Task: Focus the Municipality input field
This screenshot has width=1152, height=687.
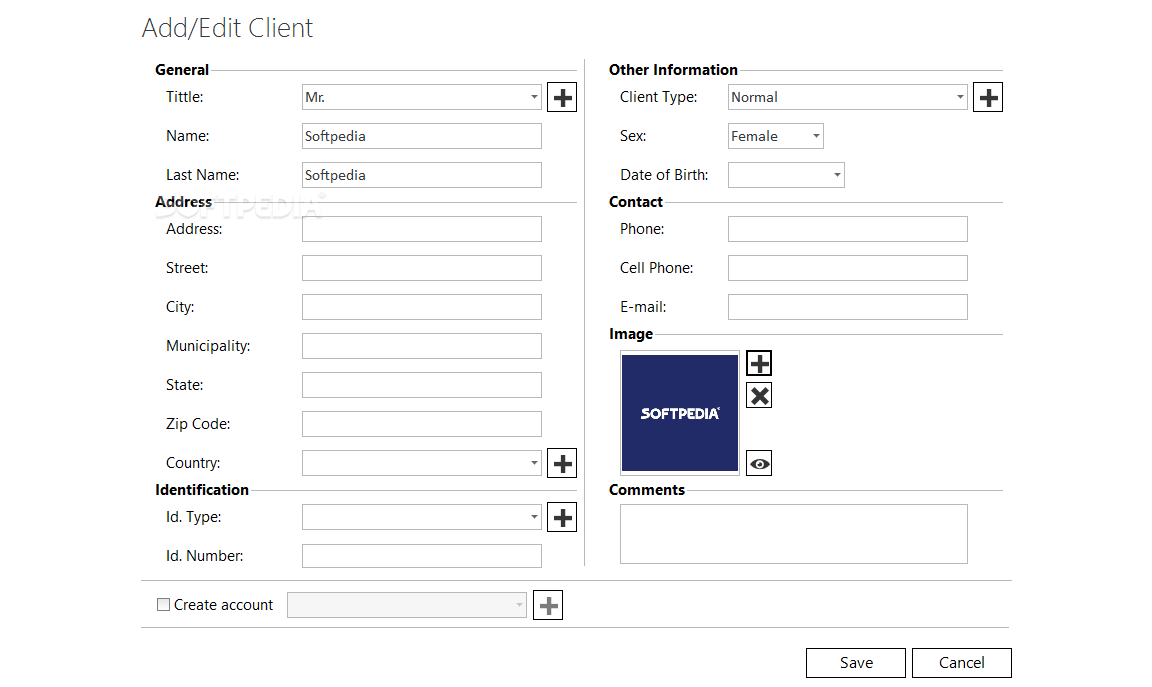Action: pos(422,345)
